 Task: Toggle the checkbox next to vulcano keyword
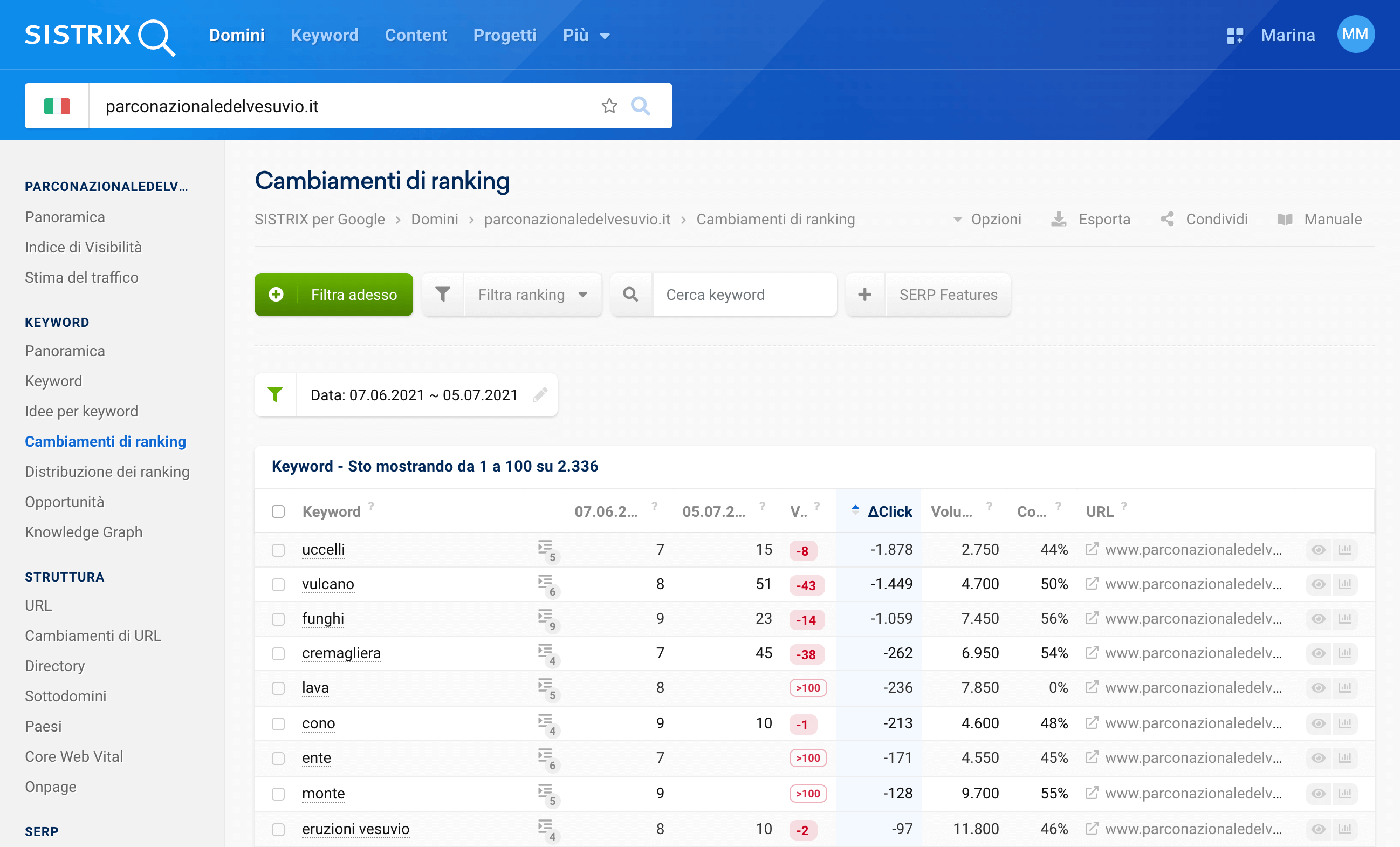(279, 584)
